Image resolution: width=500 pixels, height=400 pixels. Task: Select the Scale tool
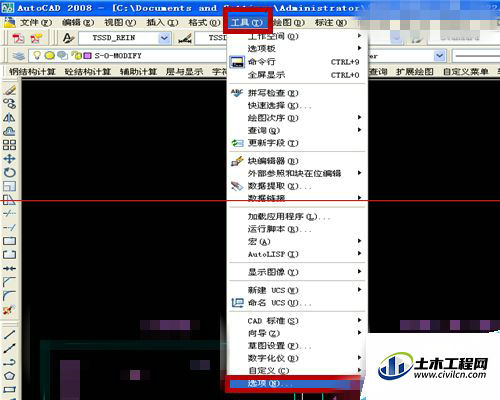[x=9, y=186]
